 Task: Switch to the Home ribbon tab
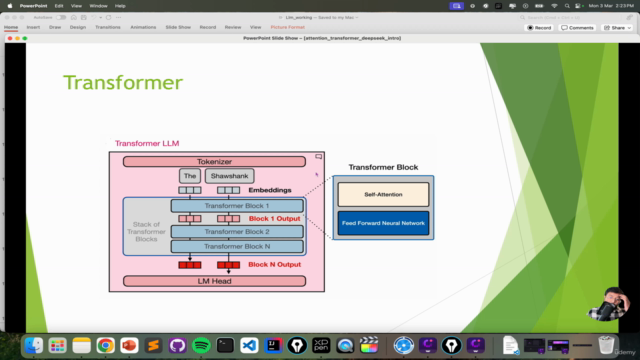coord(11,27)
